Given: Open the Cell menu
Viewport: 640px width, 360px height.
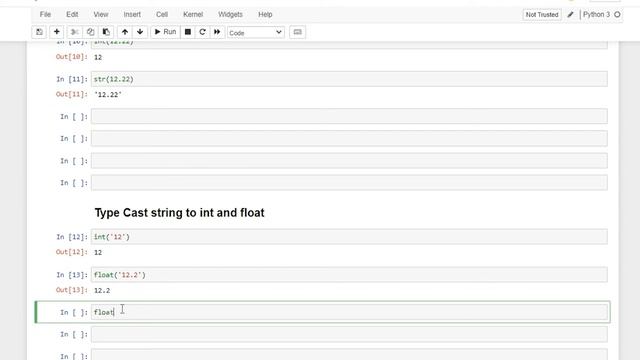Looking at the screenshot, I should [x=162, y=14].
